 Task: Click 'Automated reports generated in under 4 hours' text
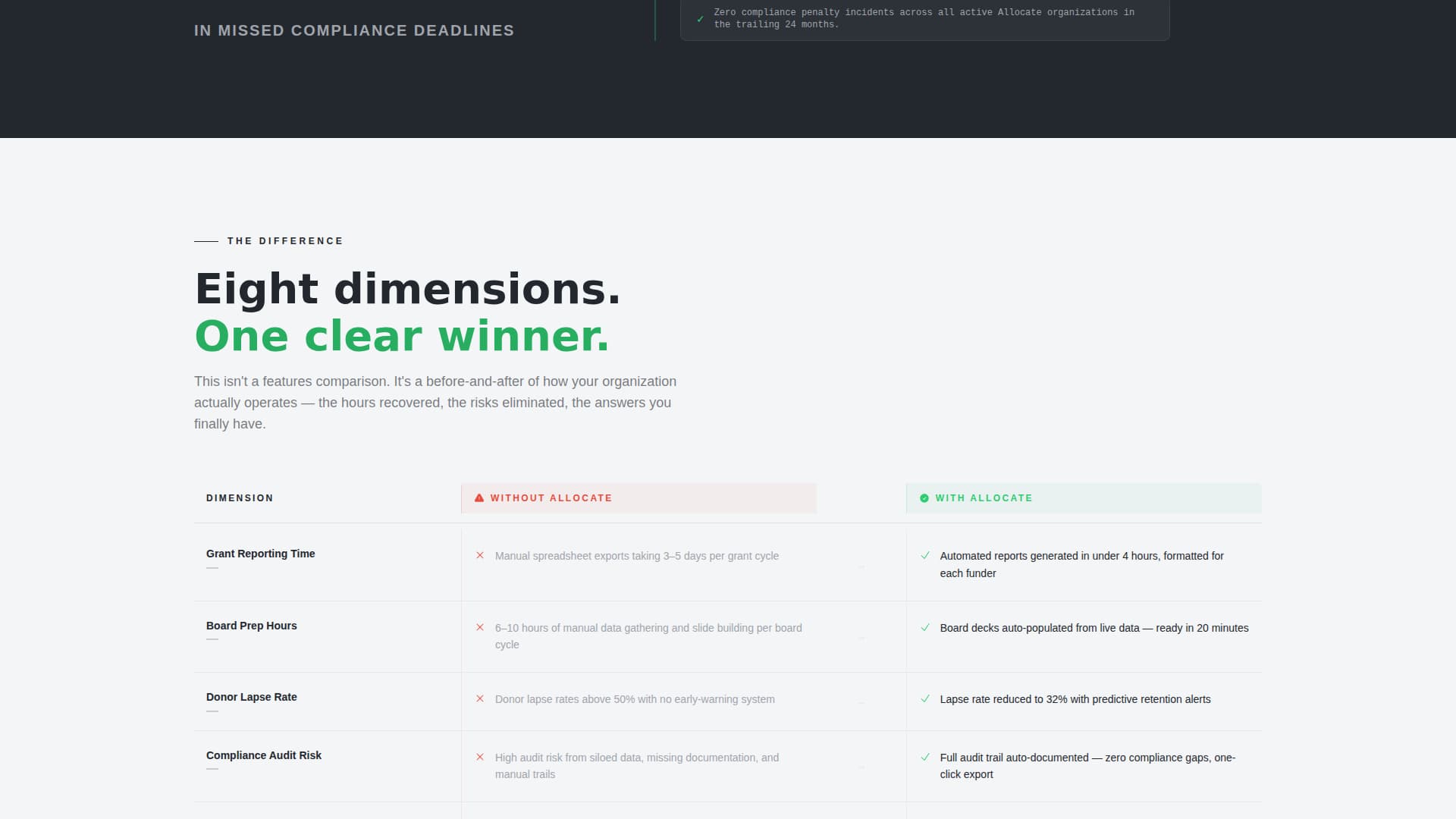(x=1082, y=564)
